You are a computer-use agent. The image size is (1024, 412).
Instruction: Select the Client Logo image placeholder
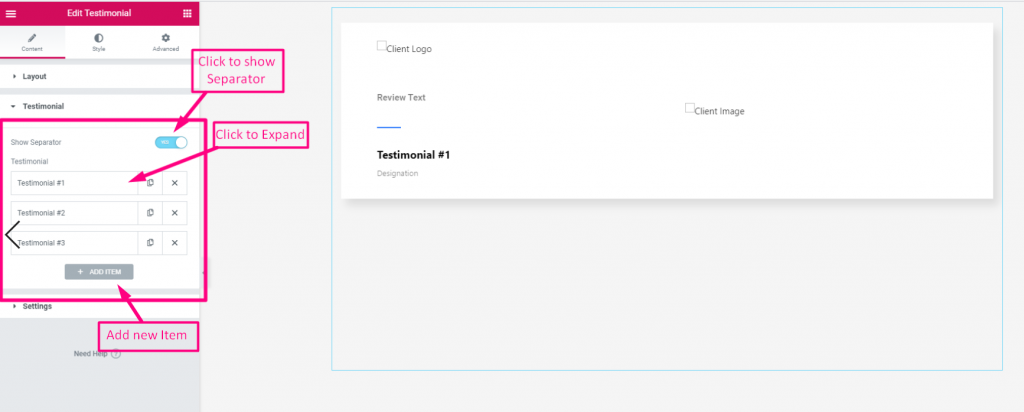(404, 48)
